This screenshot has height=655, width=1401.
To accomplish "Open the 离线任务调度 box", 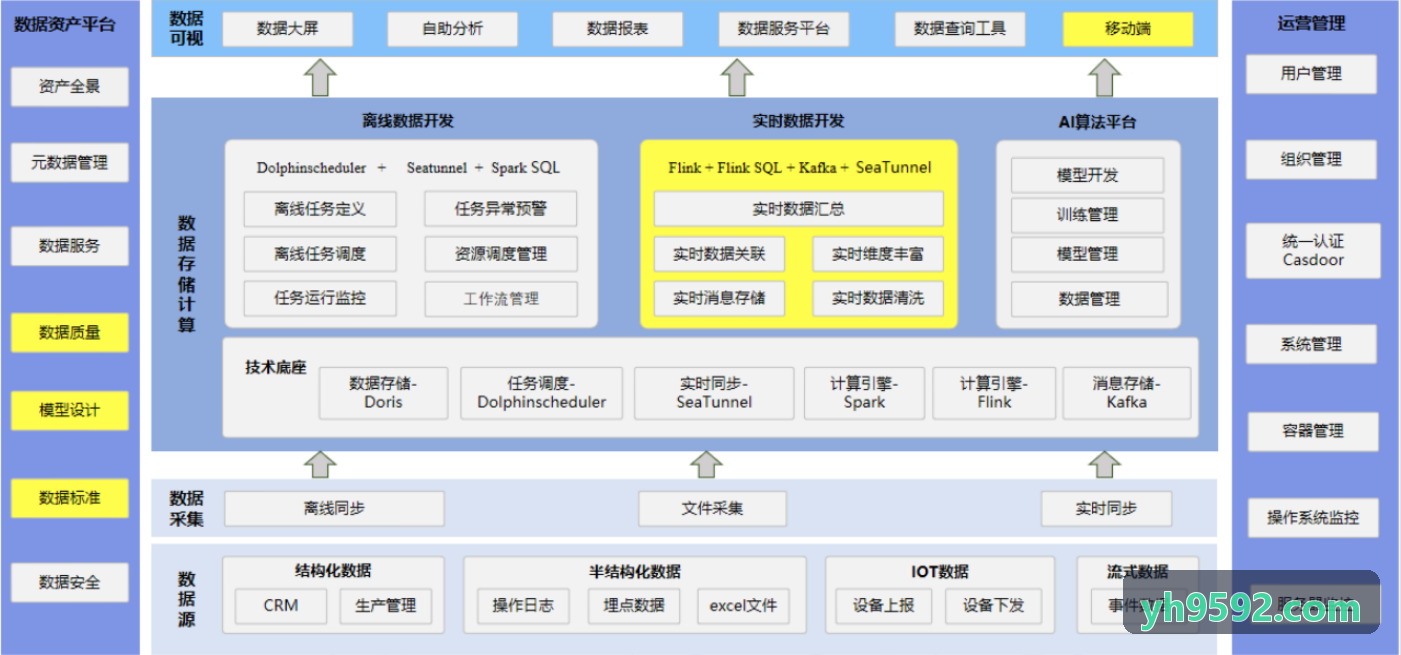I will [x=320, y=254].
